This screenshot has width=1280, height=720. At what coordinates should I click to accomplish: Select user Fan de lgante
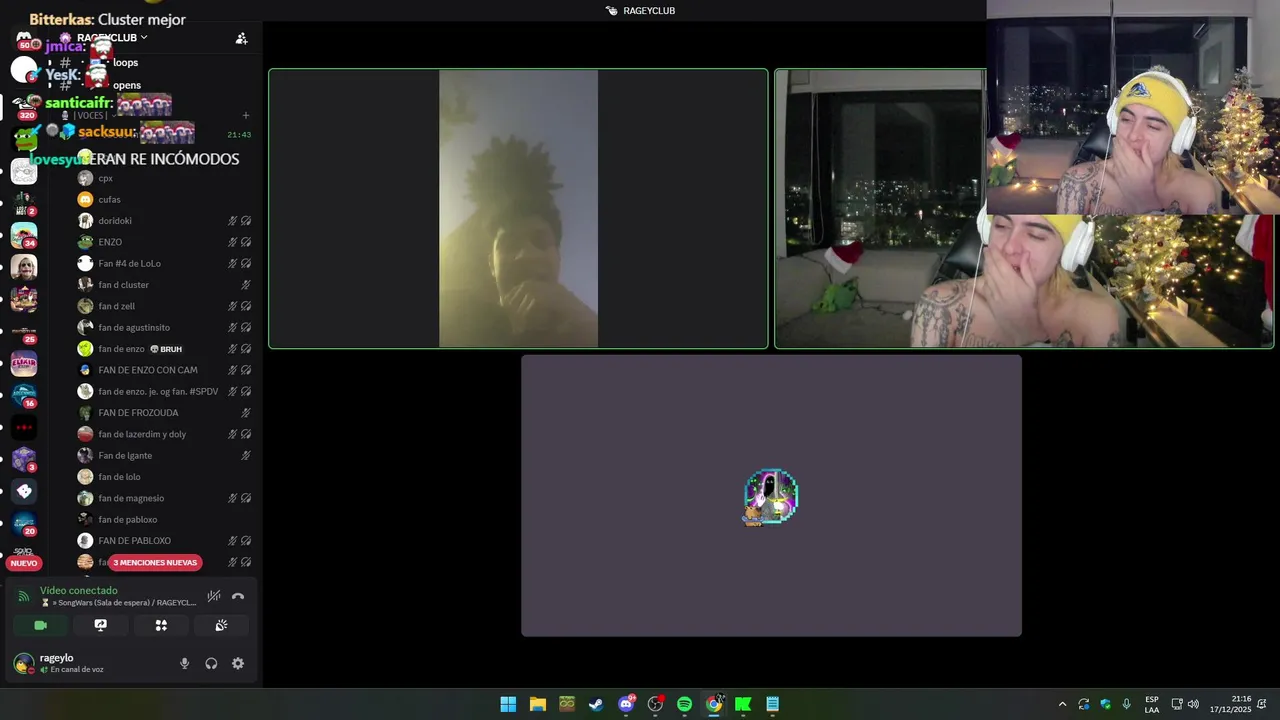[x=164, y=455]
